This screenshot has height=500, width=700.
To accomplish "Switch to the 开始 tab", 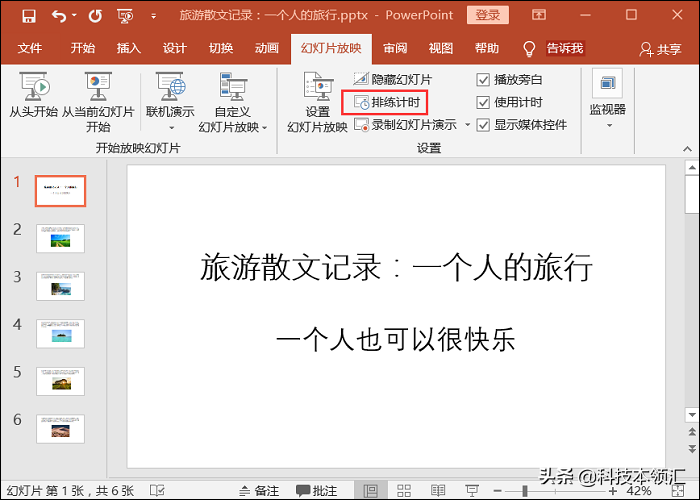I will click(83, 48).
